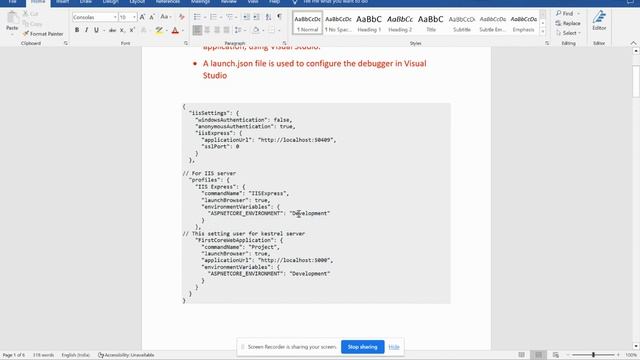This screenshot has width=640, height=360.
Task: Apply the Emphasis style
Action: coord(524,23)
